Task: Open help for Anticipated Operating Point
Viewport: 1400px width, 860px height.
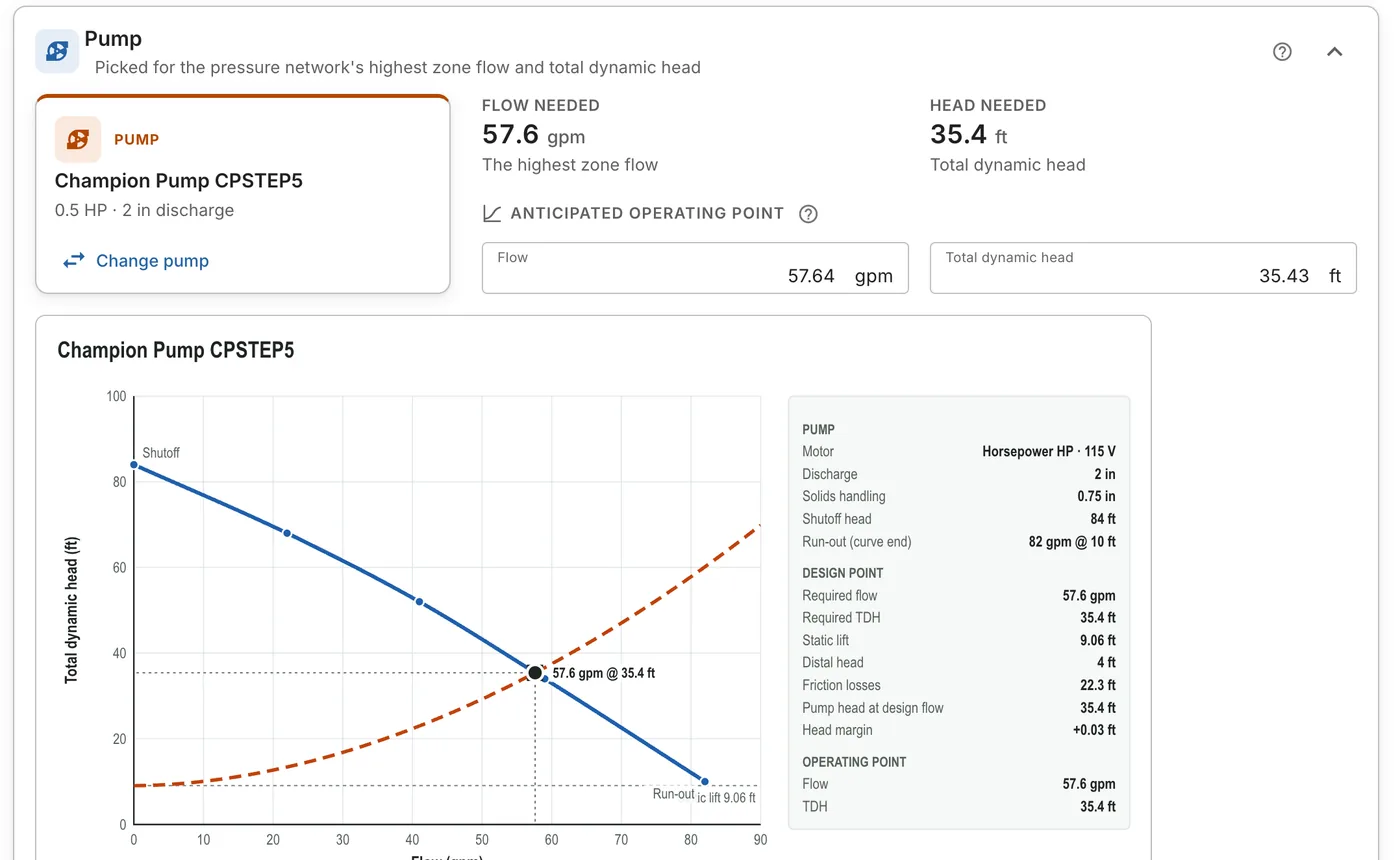Action: (809, 213)
